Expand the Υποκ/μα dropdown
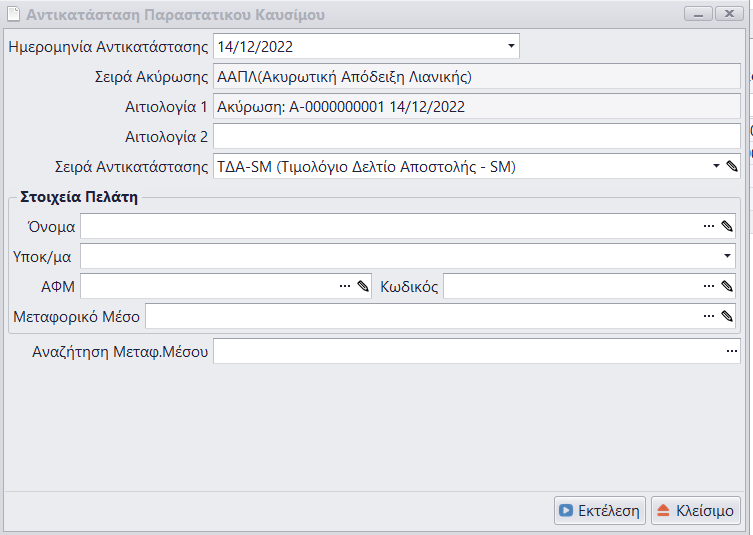The height and width of the screenshot is (535, 753). tap(727, 257)
